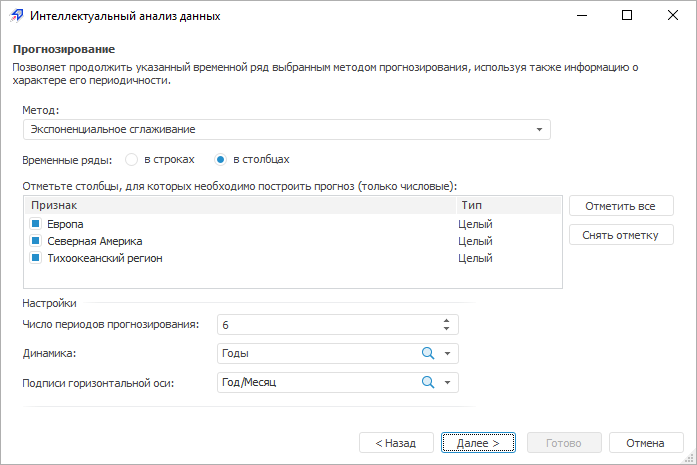Click the Число периодов прогнозирования input field

(x=325, y=325)
